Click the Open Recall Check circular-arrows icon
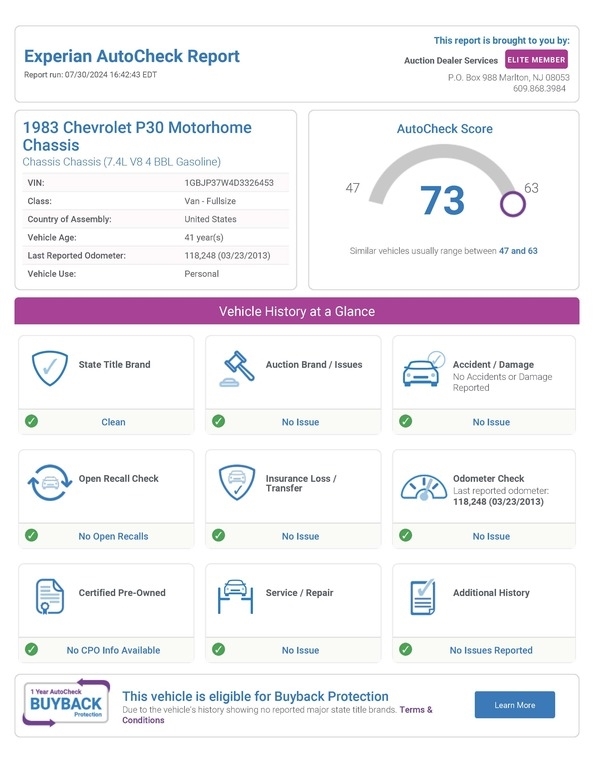This screenshot has width=594, height=768. (49, 482)
